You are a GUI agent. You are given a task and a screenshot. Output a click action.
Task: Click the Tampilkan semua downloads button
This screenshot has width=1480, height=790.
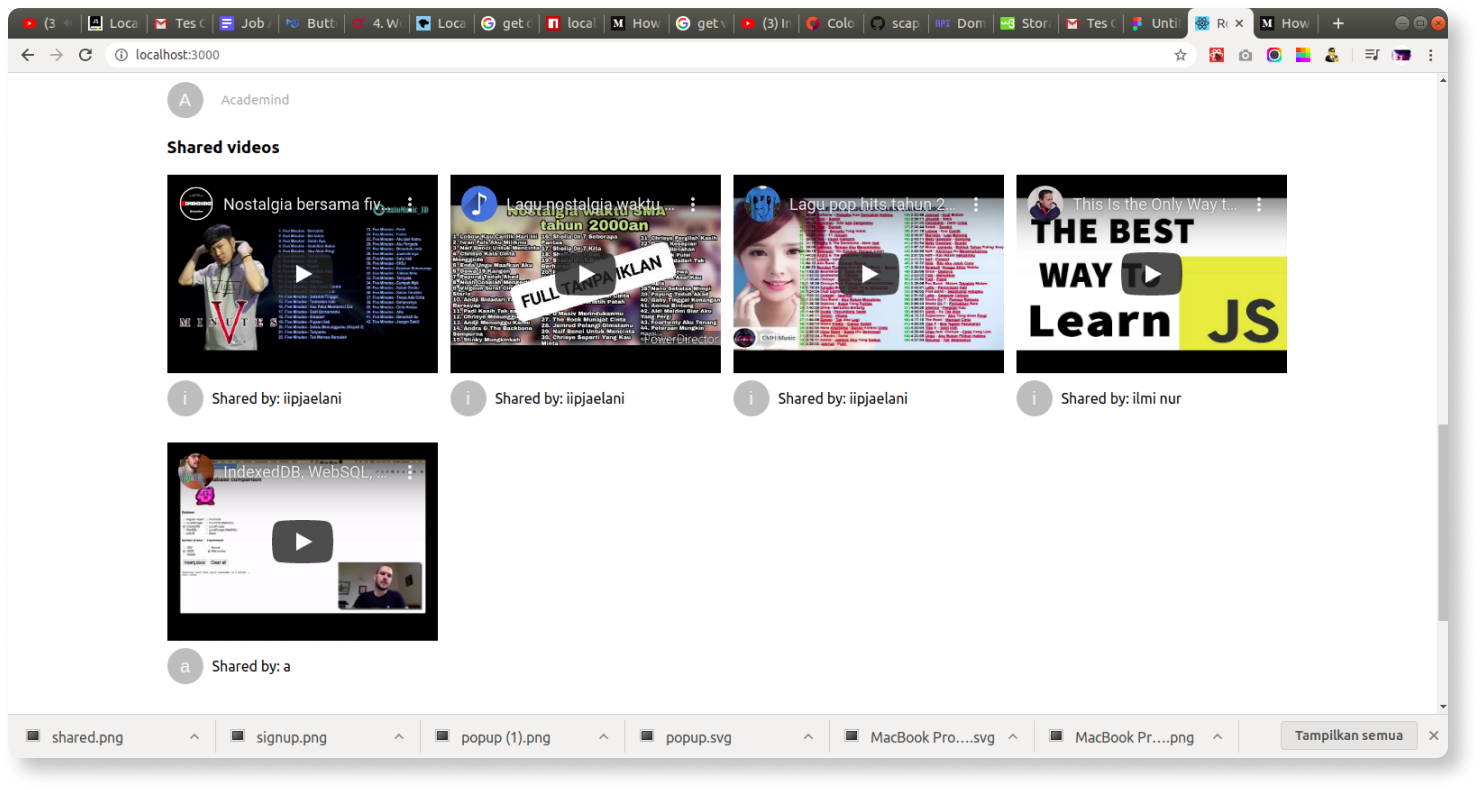(1348, 735)
